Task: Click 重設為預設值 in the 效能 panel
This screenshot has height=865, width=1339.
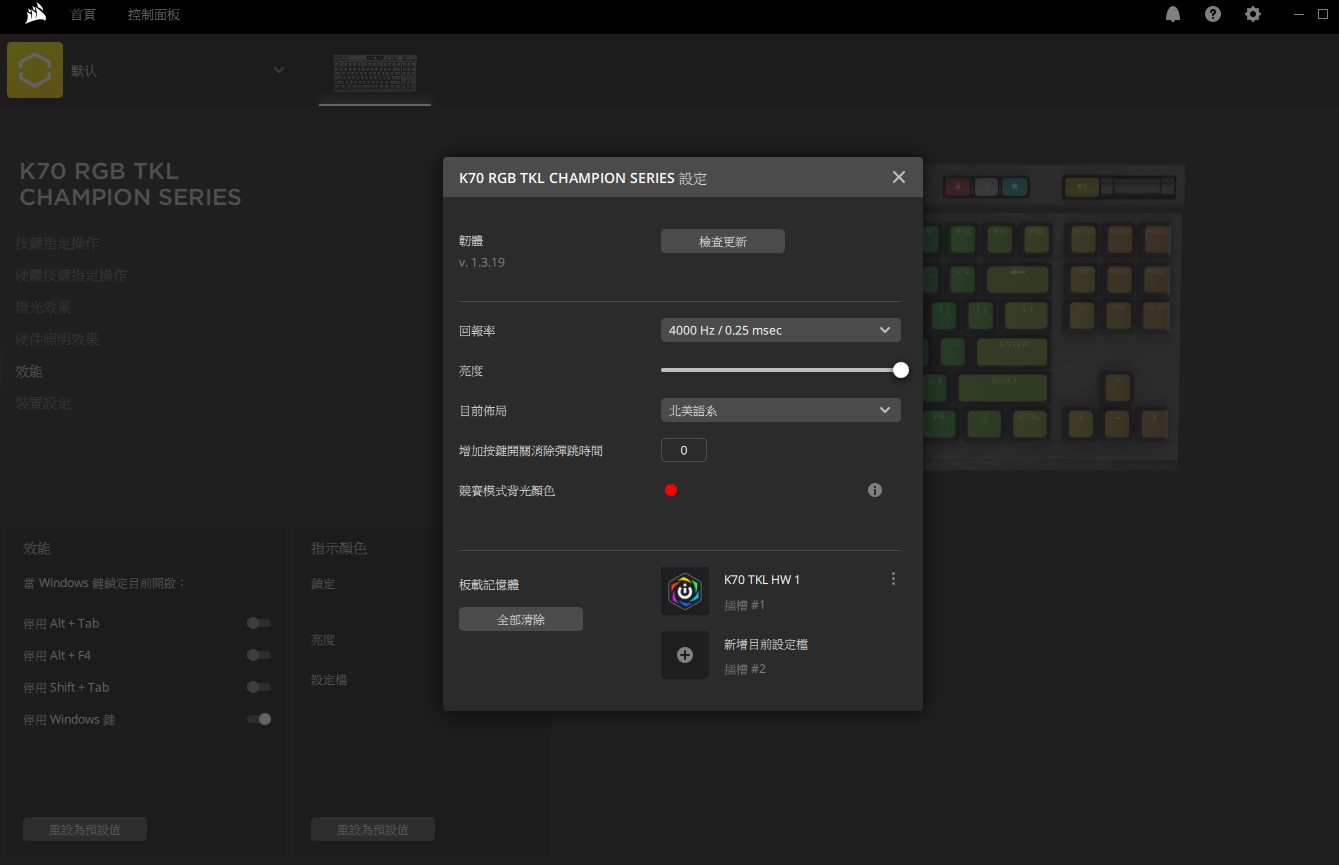Action: click(x=85, y=829)
